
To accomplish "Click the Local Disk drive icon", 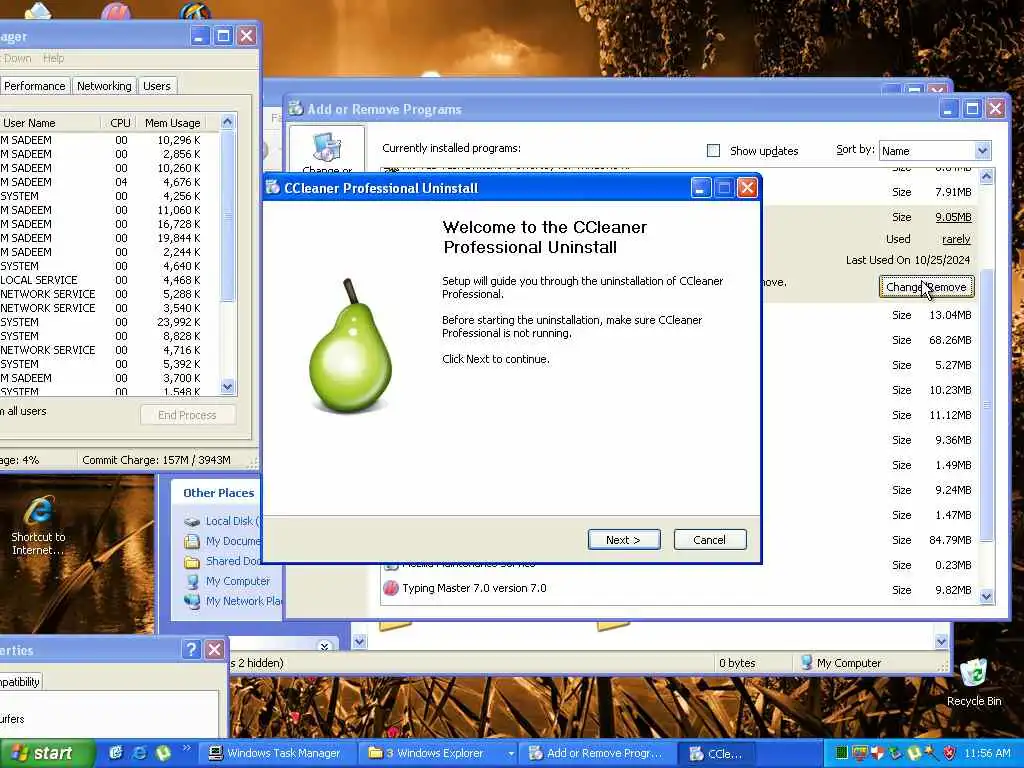I will 192,522.
